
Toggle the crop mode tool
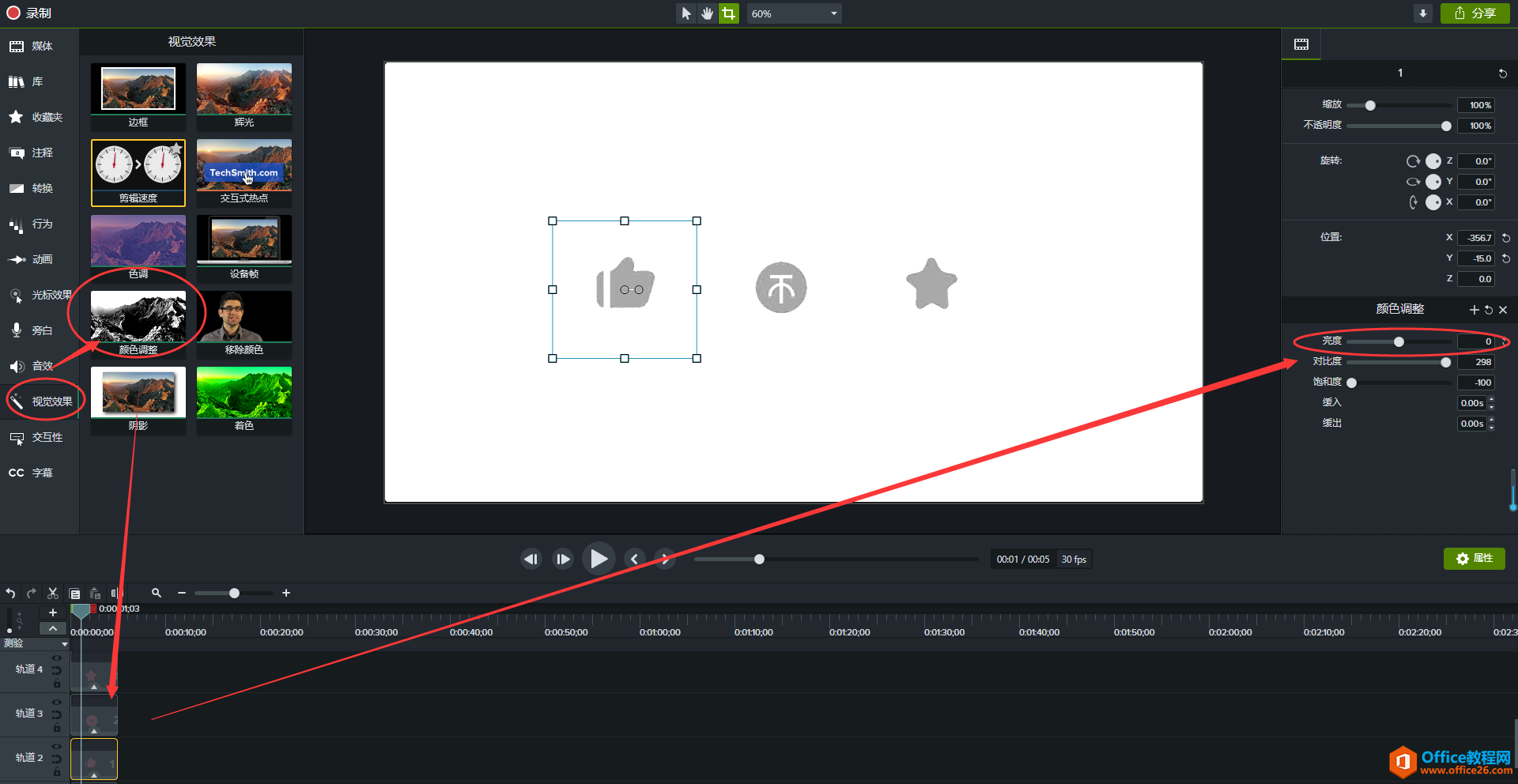pos(728,13)
